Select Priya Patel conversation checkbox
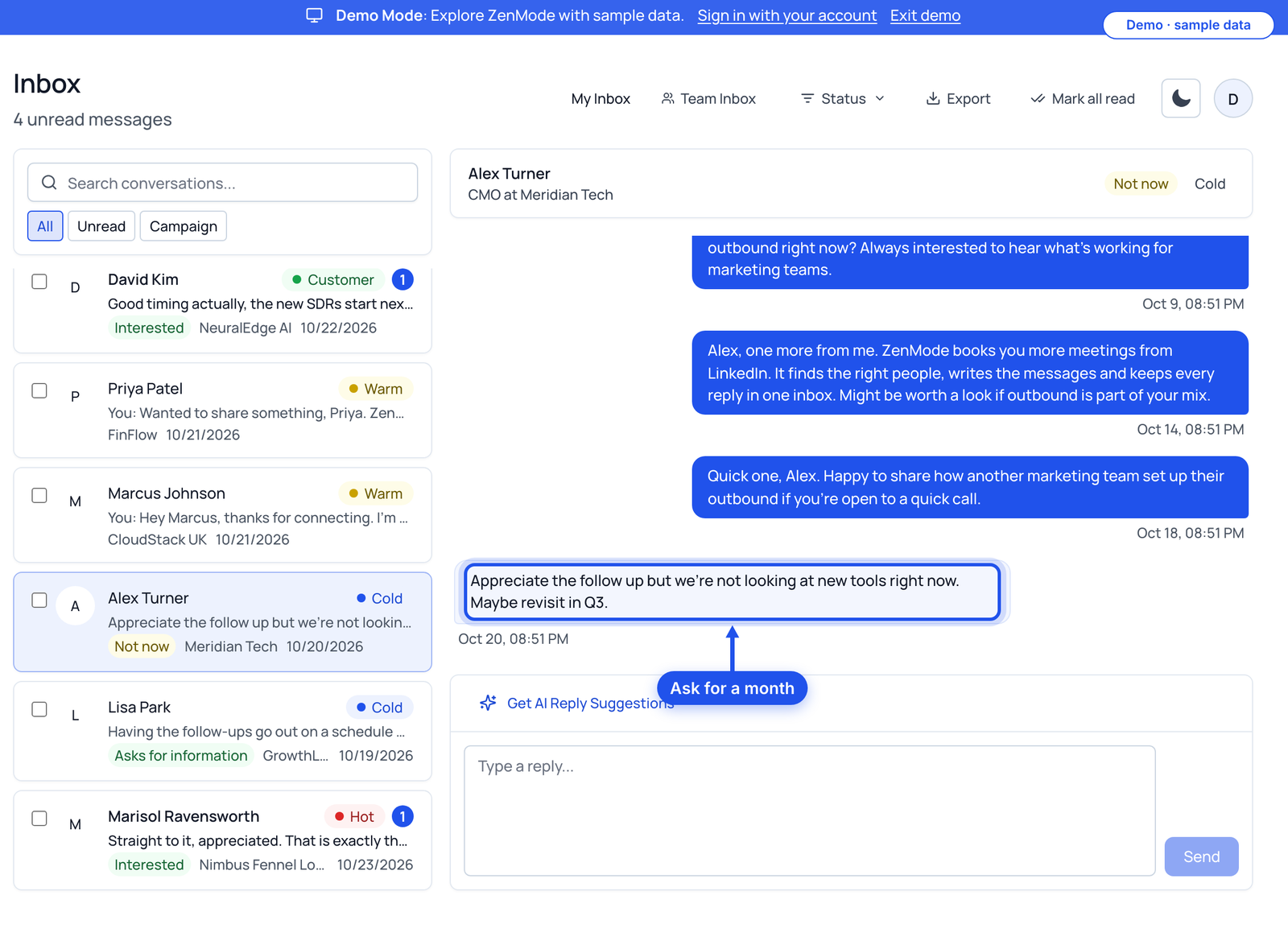This screenshot has height=945, width=1288. (39, 390)
